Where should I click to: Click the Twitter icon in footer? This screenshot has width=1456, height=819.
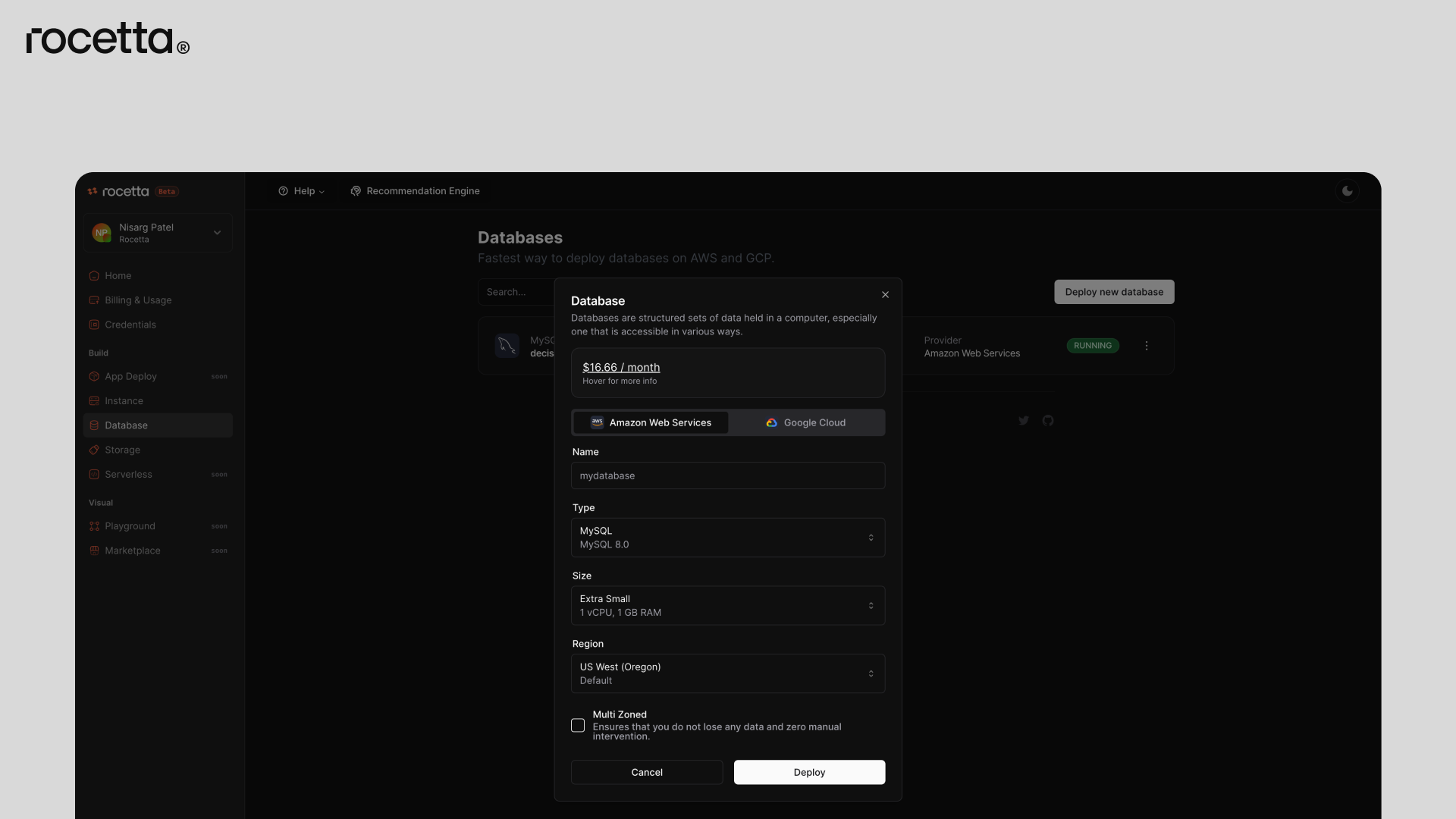click(x=1024, y=421)
